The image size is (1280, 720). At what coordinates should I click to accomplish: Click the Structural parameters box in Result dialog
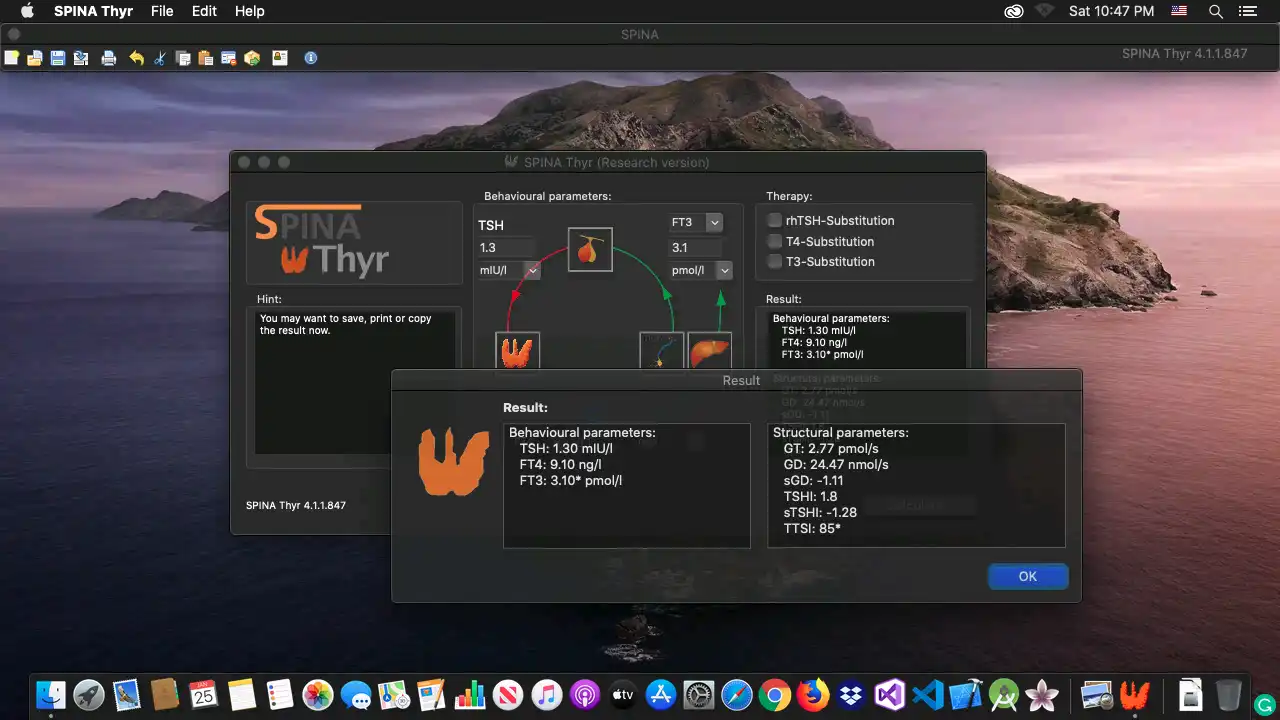[916, 485]
